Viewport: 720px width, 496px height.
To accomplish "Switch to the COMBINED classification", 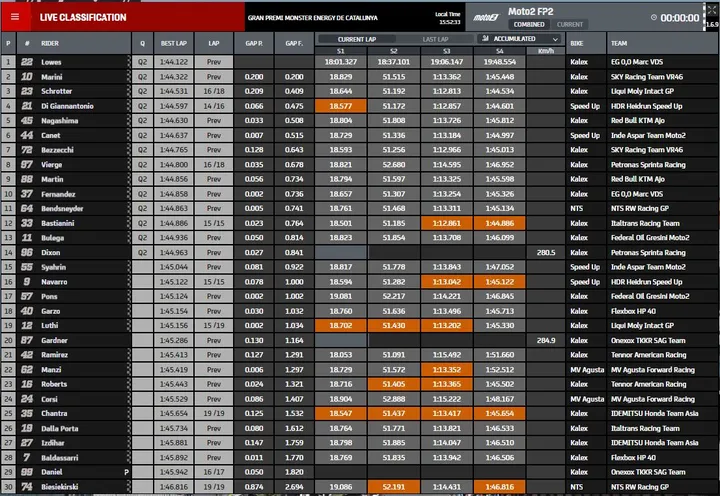I will point(529,24).
